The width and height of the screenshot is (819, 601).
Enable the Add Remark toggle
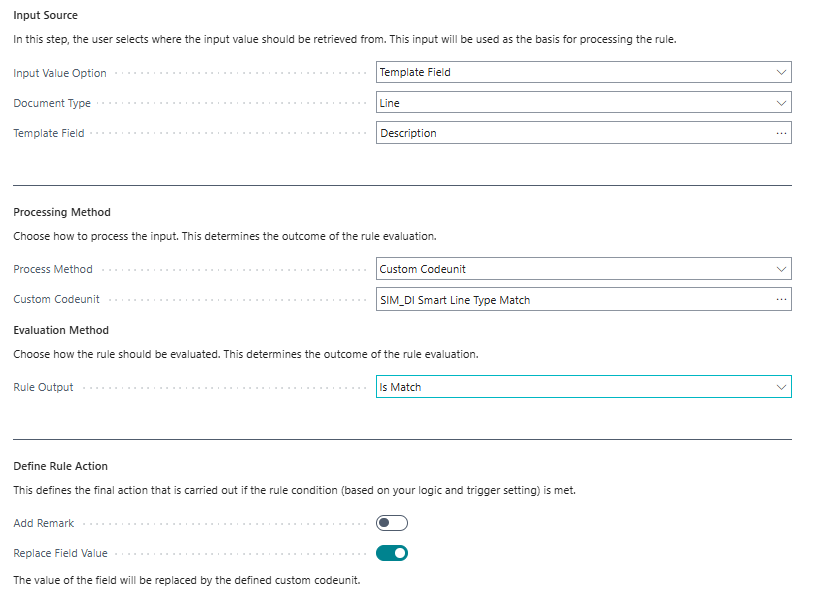coord(391,522)
